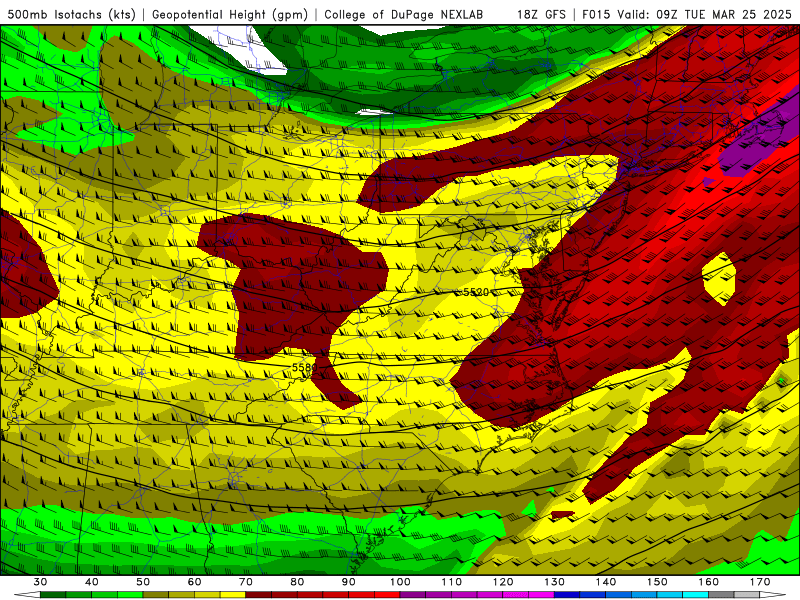The image size is (800, 600).
Task: Click the 50 tick label on colorbar
Action: (143, 582)
